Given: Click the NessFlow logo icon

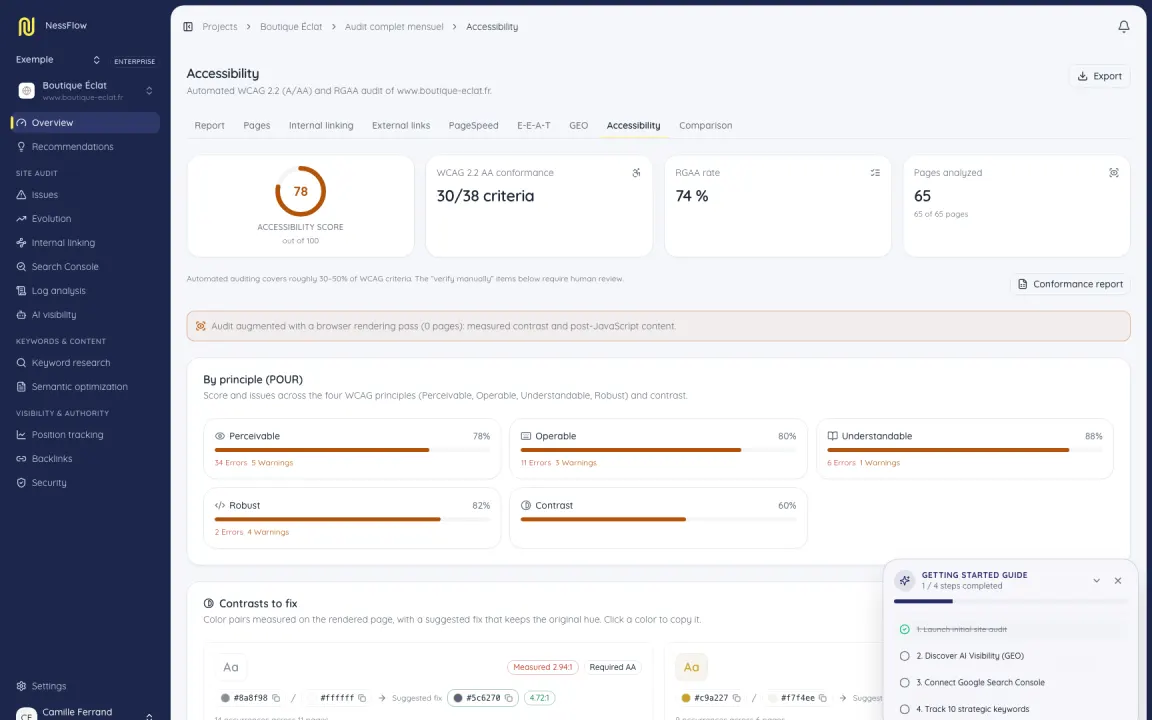Looking at the screenshot, I should (x=26, y=26).
